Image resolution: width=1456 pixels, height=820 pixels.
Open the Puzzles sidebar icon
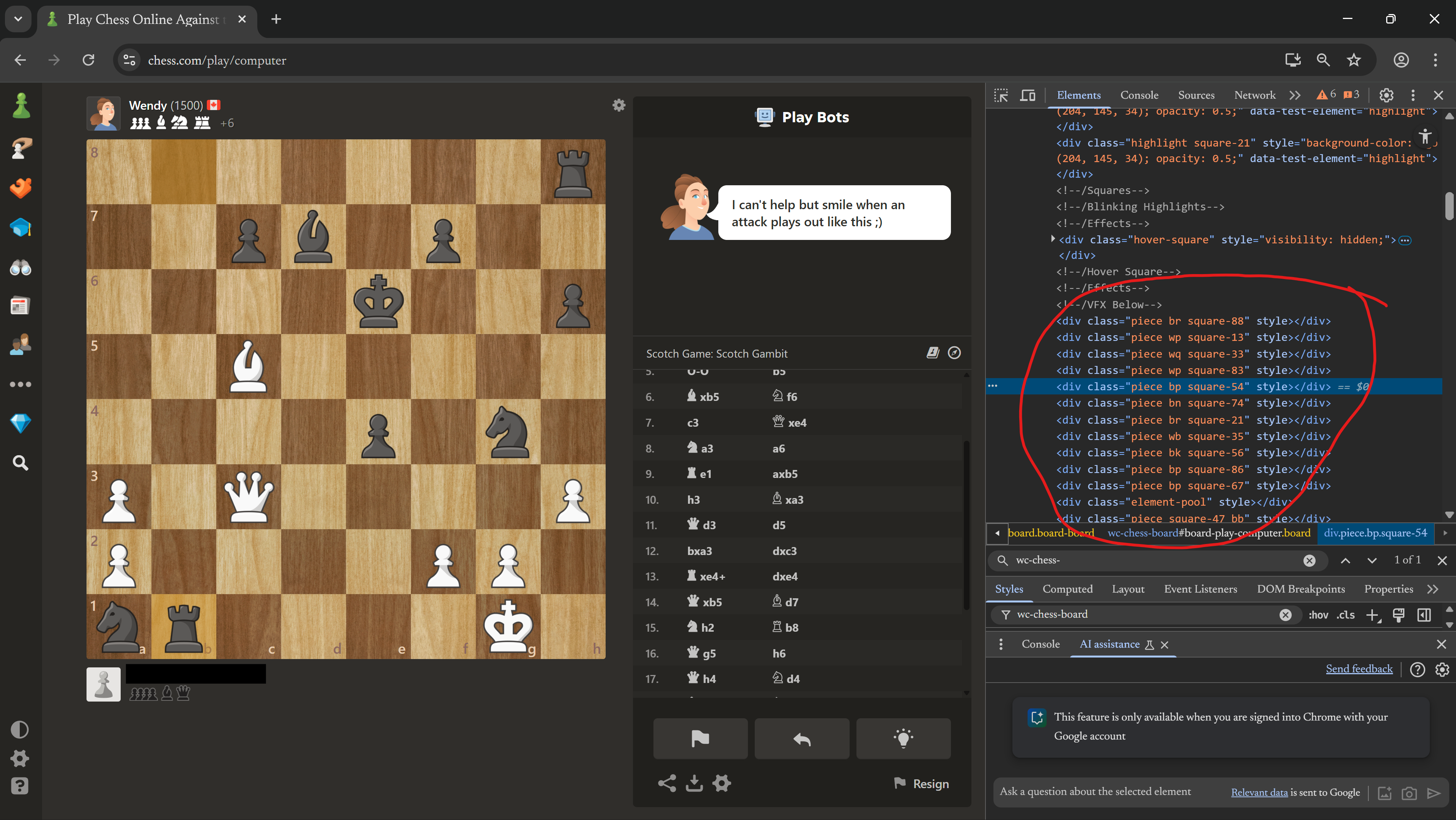tap(21, 188)
